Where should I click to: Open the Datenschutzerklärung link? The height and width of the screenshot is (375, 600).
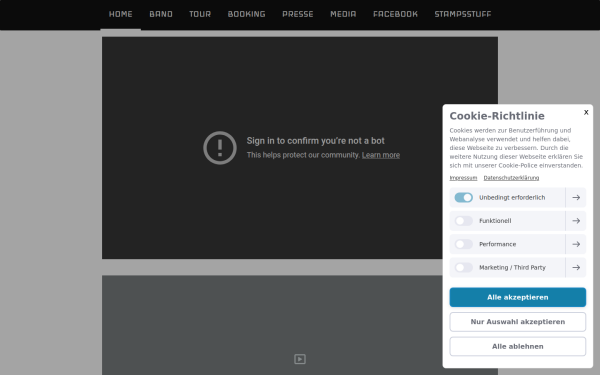(511, 178)
